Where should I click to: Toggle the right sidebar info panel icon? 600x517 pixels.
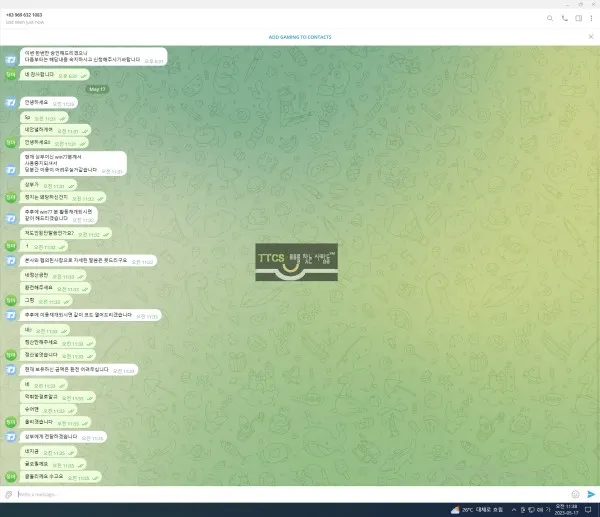[x=579, y=18]
